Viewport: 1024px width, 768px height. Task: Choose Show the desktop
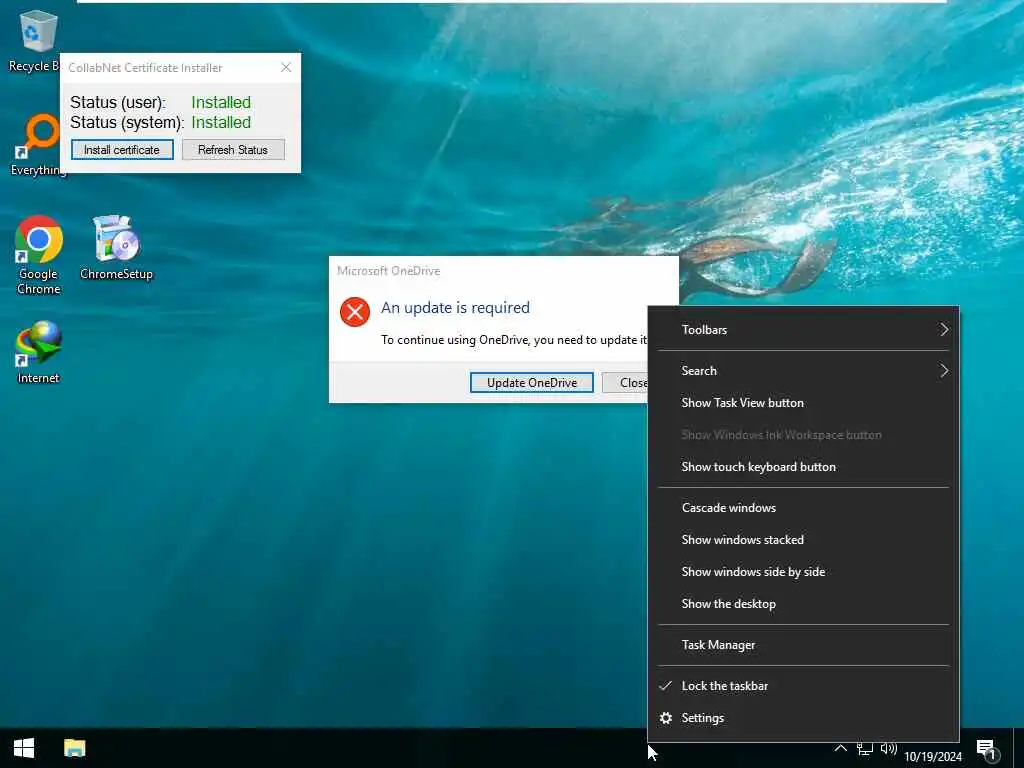pos(803,603)
